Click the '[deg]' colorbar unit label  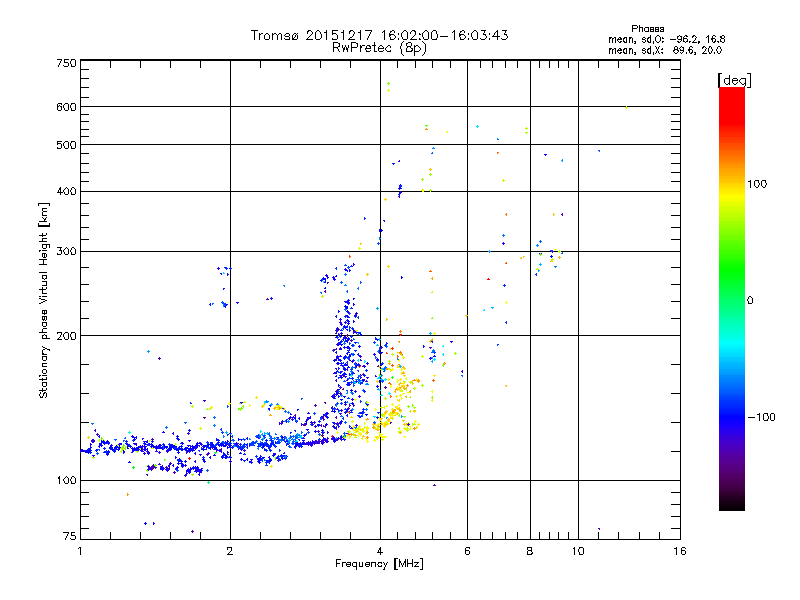click(734, 80)
